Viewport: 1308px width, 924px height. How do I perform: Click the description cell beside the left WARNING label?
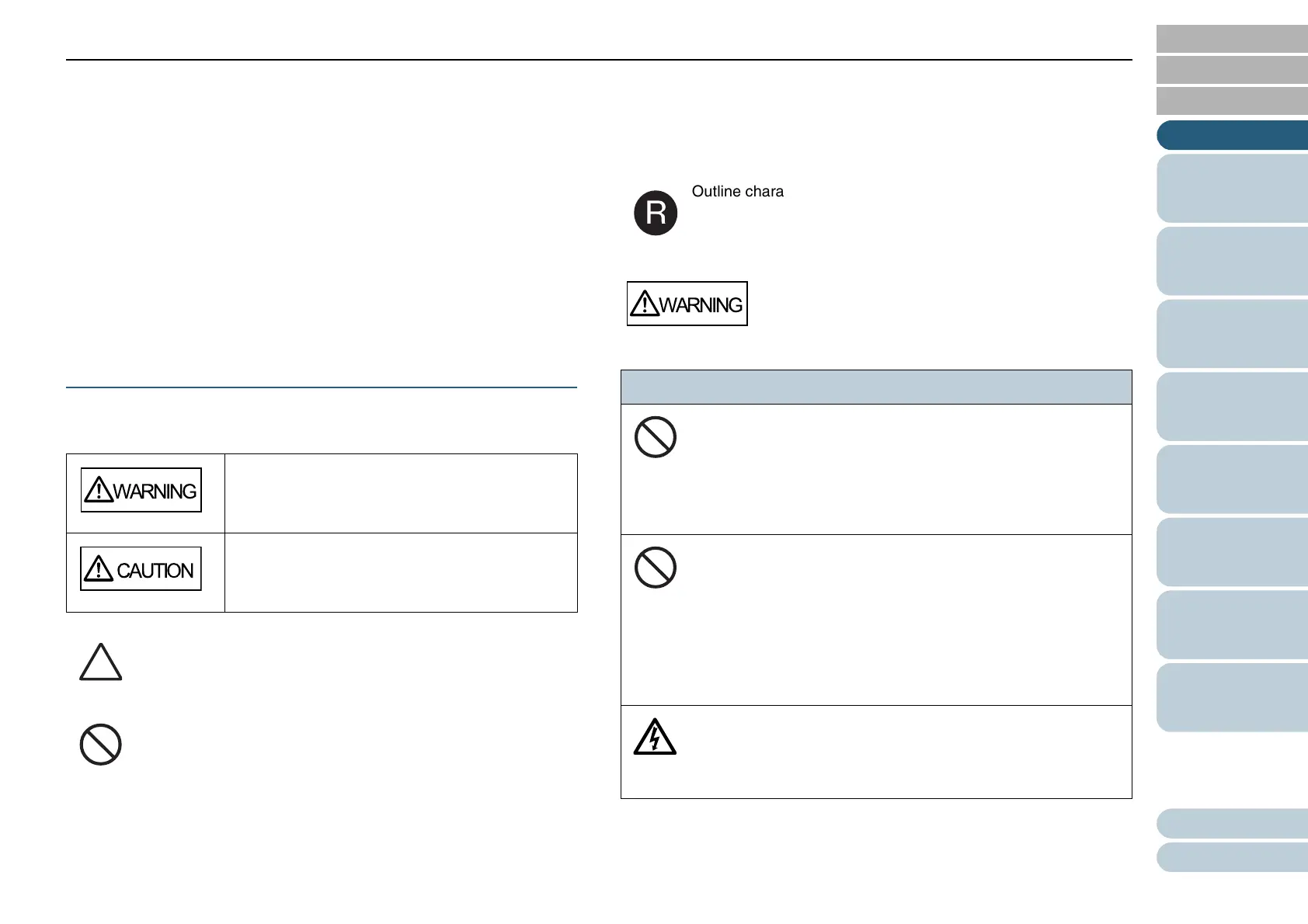(x=401, y=493)
